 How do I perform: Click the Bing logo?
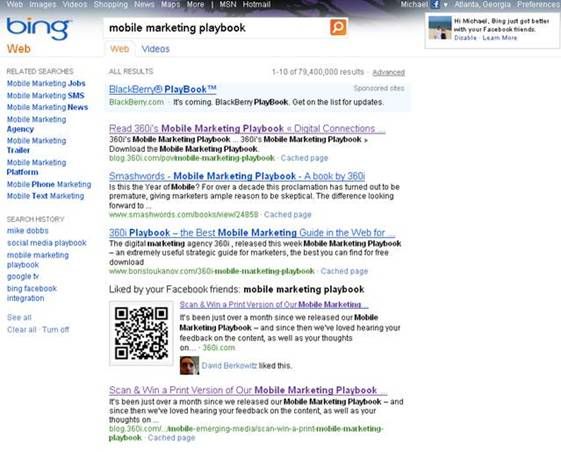pyautogui.click(x=38, y=29)
